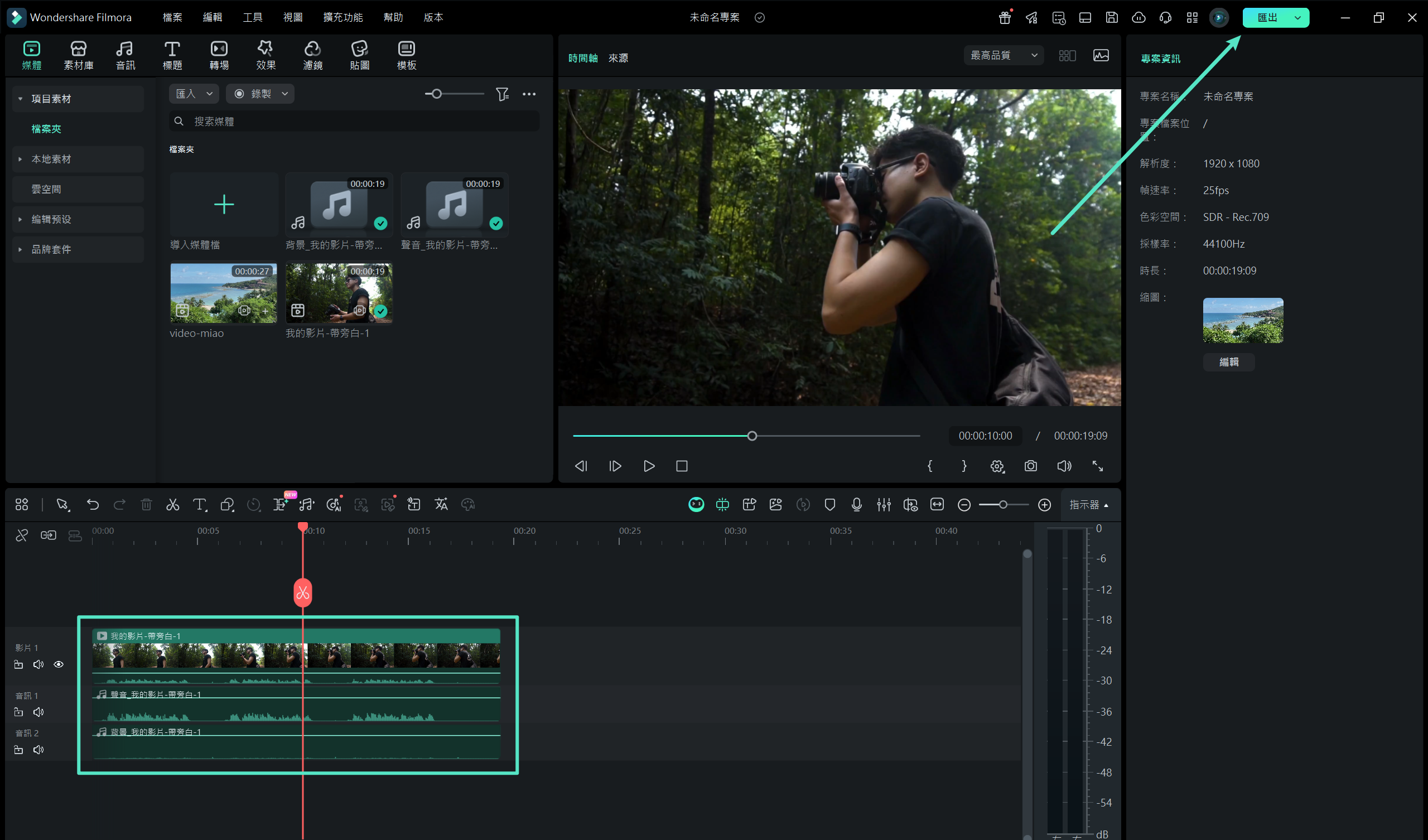Open the Stickers (貼圖) panel
The image size is (1428, 840).
359,55
